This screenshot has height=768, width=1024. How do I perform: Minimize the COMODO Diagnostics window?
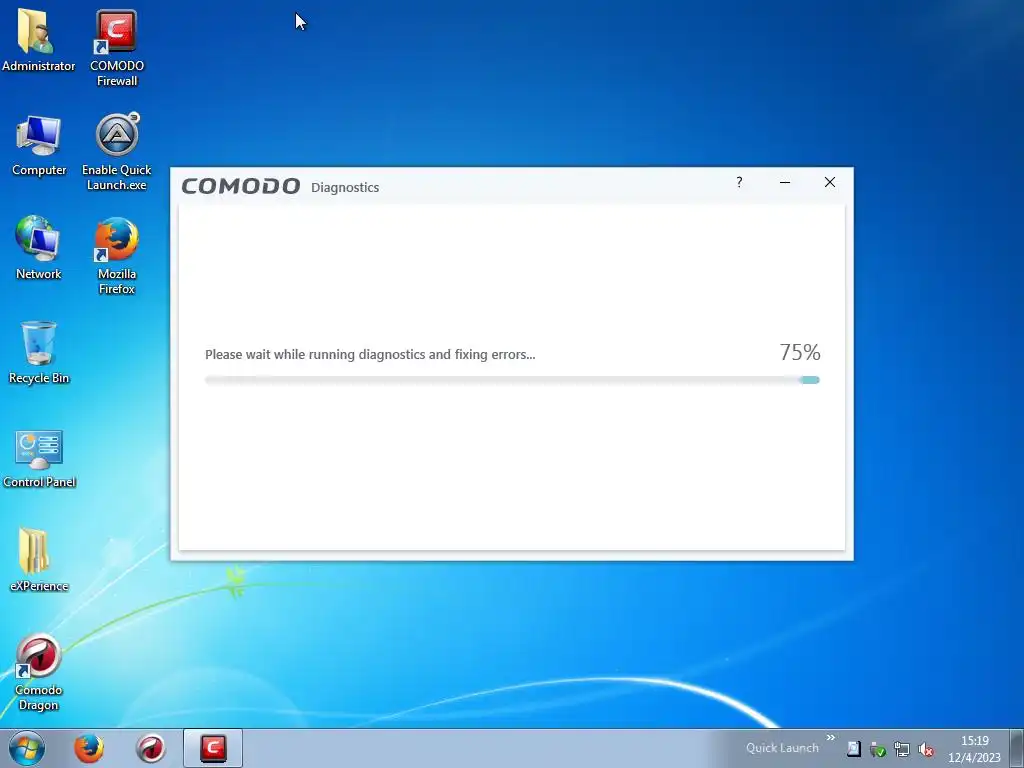tap(785, 182)
